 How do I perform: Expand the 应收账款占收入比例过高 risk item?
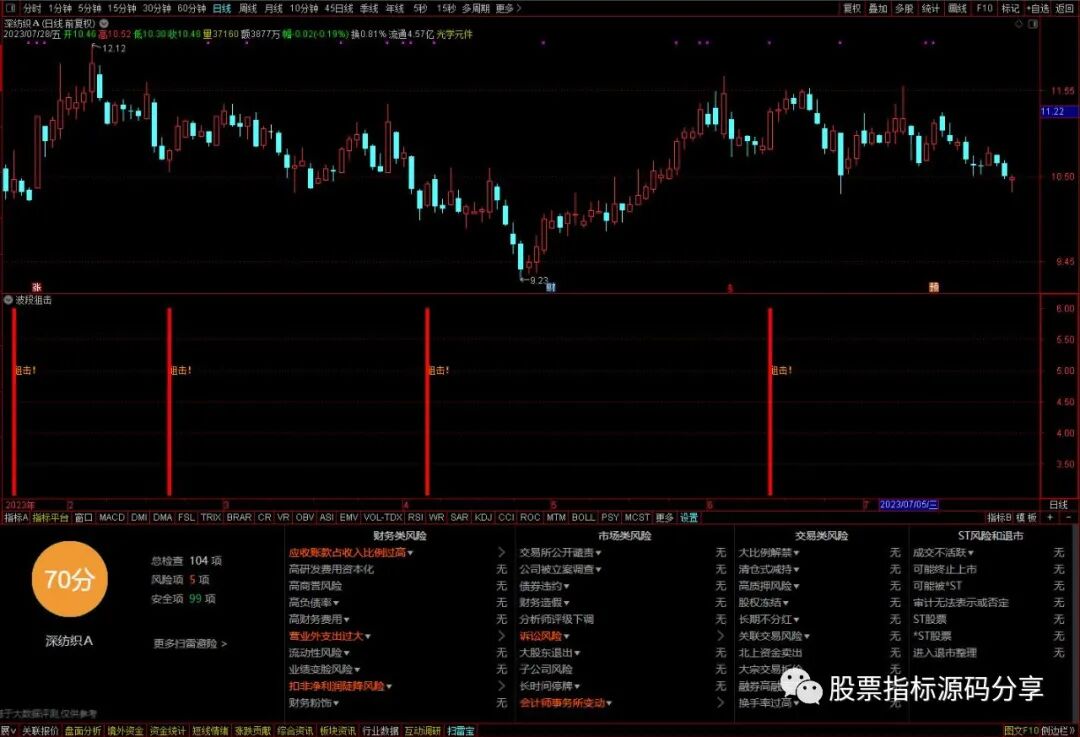pos(351,552)
